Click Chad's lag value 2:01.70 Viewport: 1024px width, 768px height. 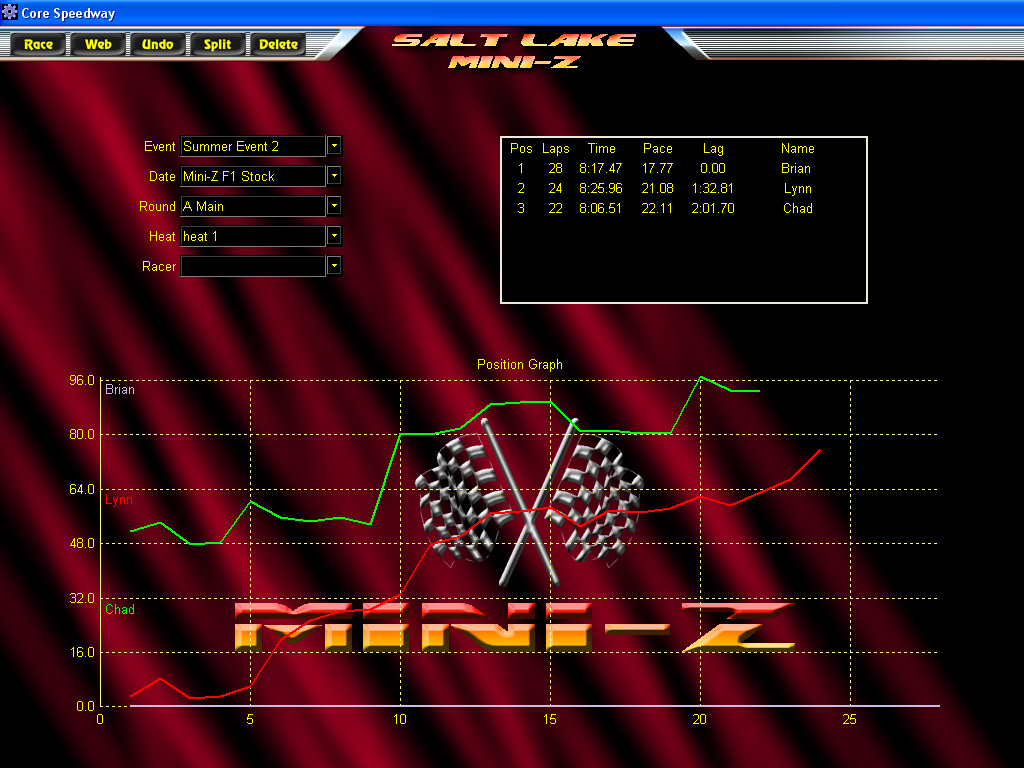tap(712, 208)
